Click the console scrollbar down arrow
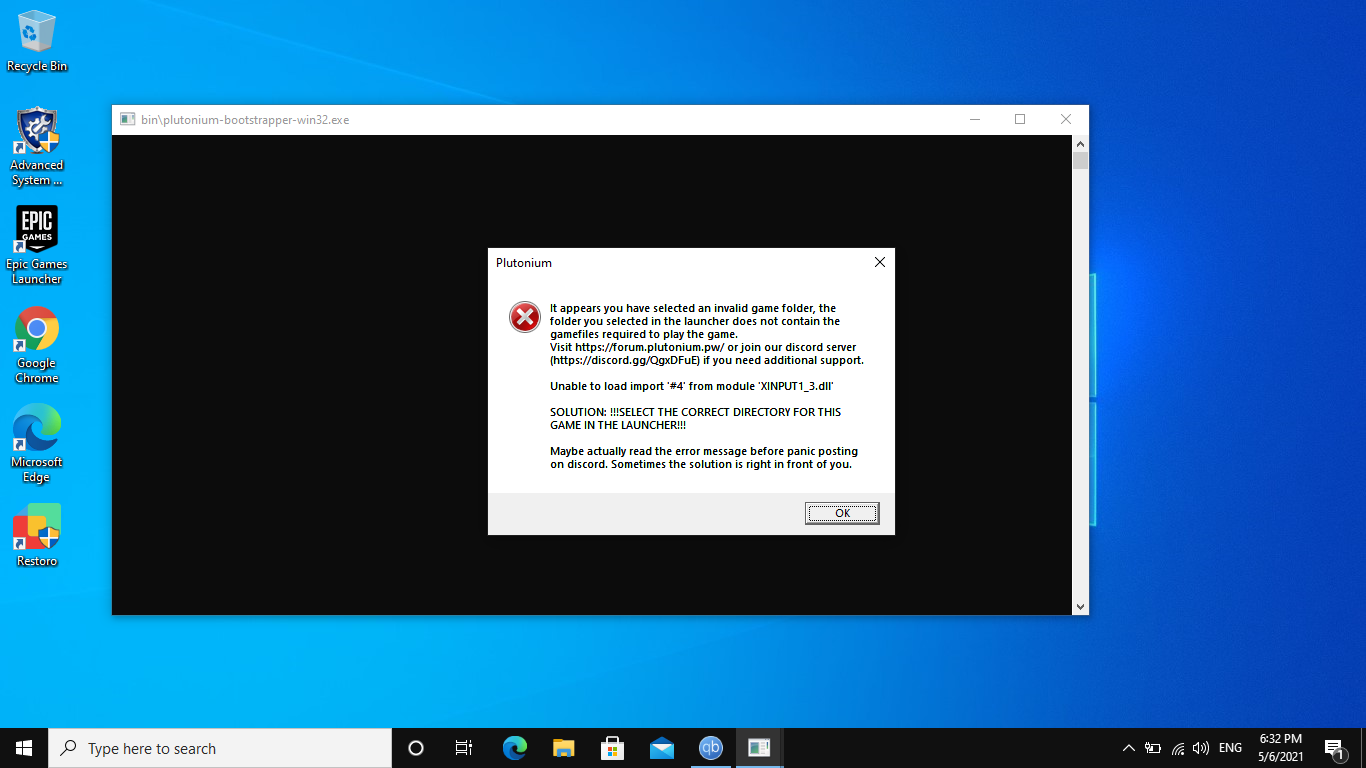The height and width of the screenshot is (768, 1366). (x=1080, y=607)
